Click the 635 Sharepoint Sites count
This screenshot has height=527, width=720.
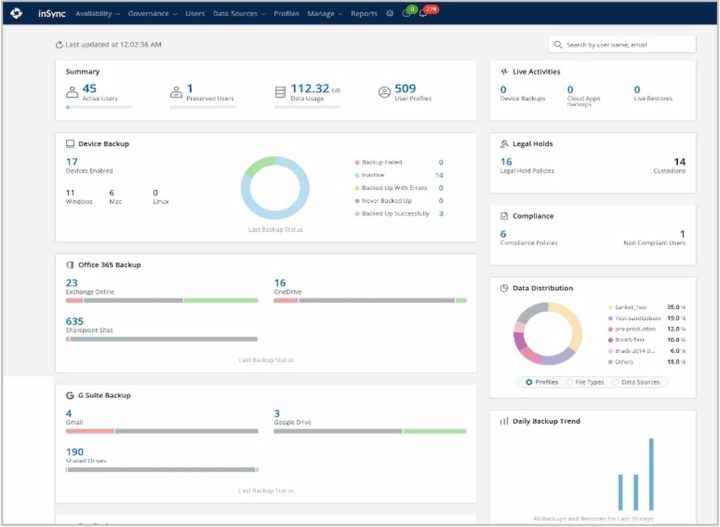[74, 321]
